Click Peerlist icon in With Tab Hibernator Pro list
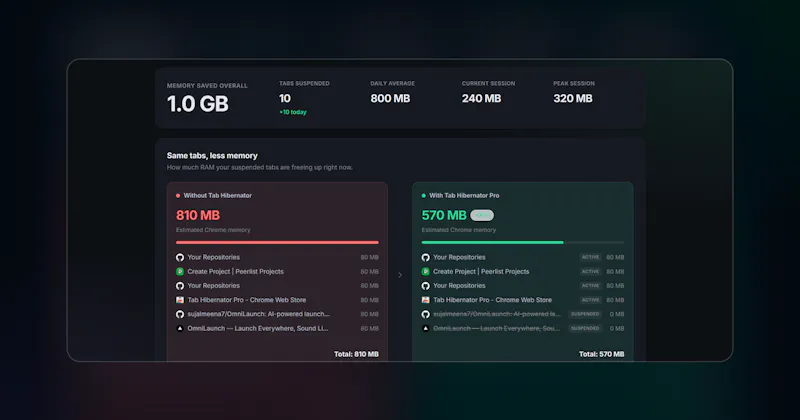The image size is (800, 420). pyautogui.click(x=426, y=271)
